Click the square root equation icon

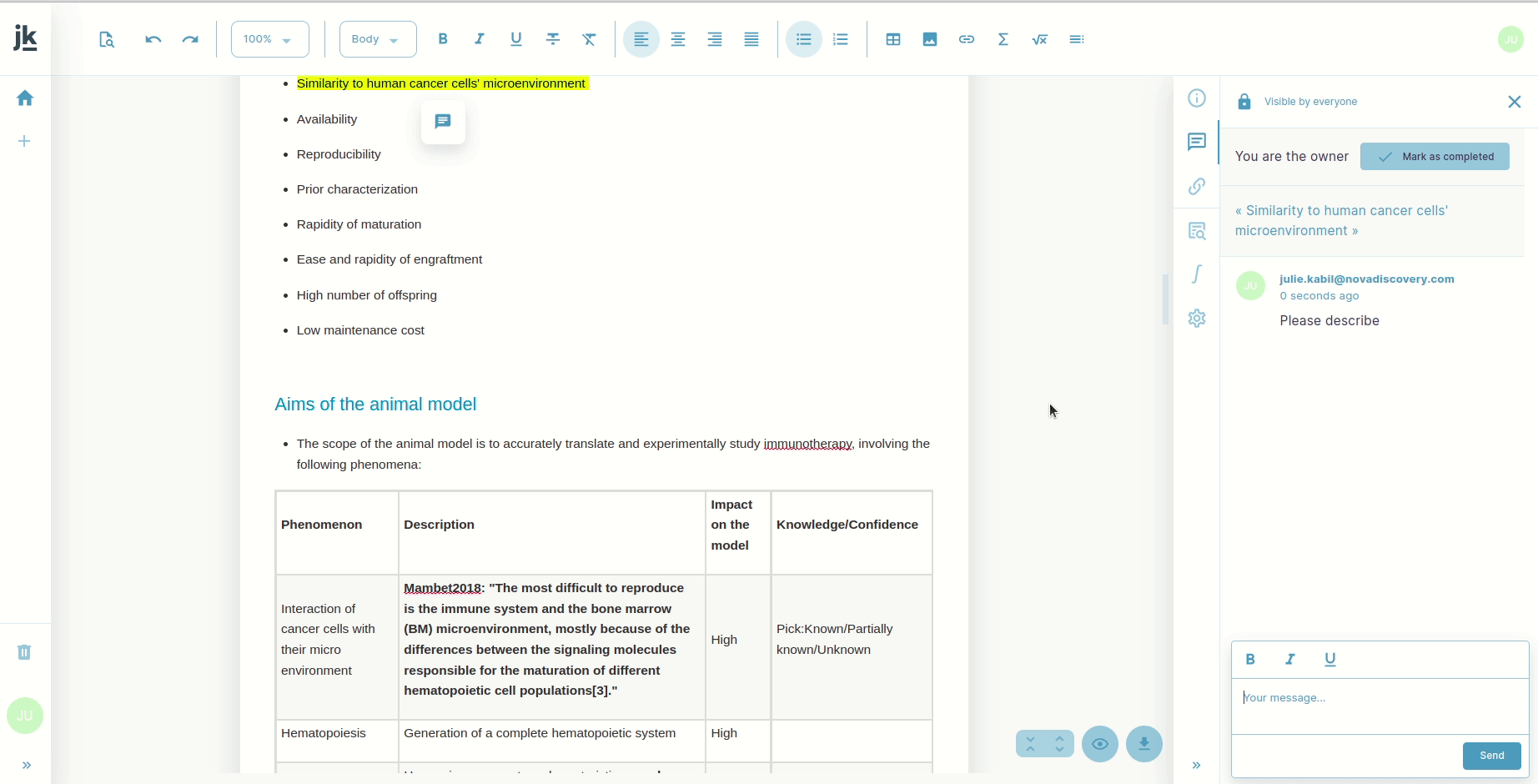point(1040,39)
